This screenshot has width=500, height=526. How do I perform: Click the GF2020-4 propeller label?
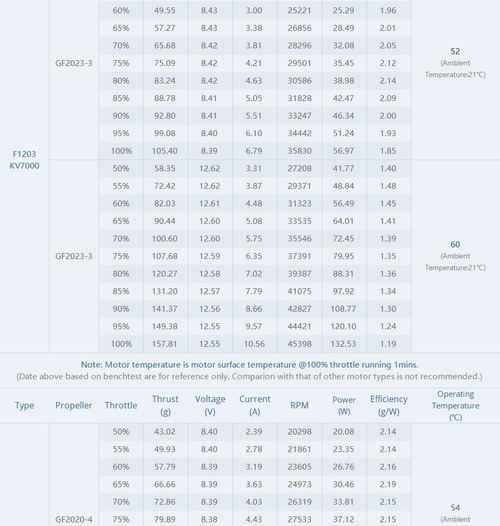(x=73, y=519)
